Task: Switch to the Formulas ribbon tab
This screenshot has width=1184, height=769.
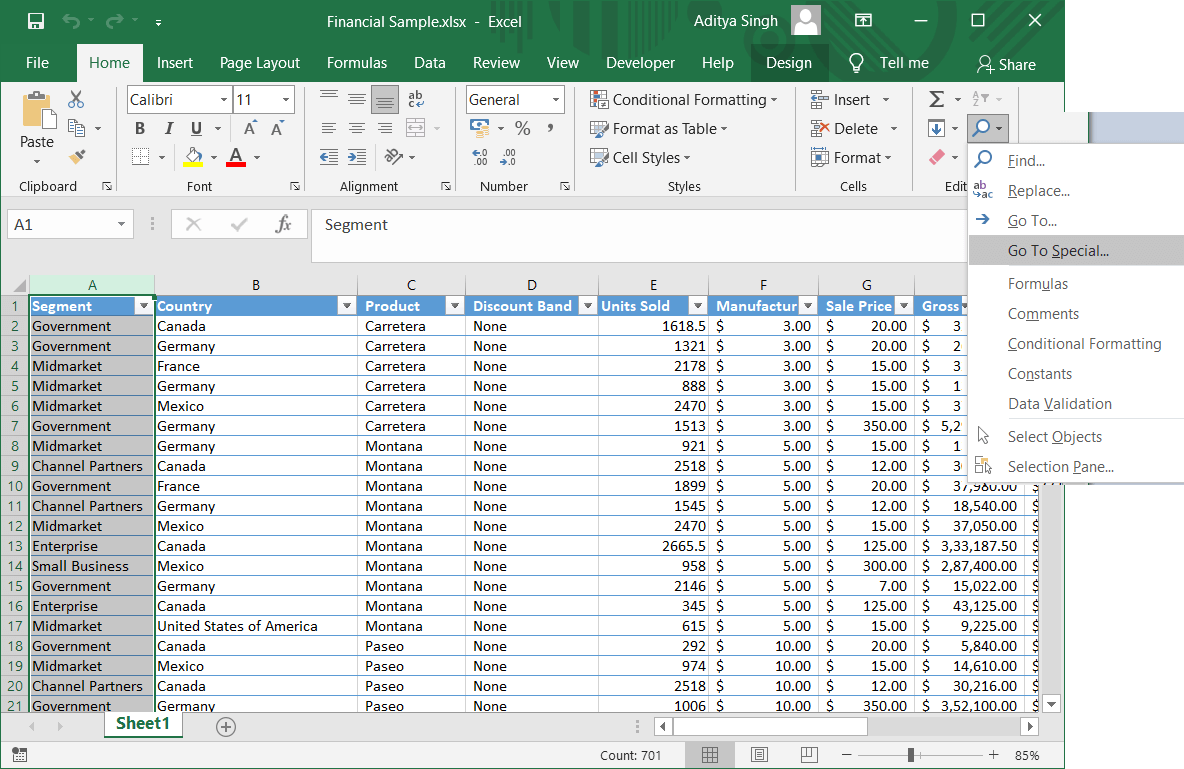Action: point(357,62)
